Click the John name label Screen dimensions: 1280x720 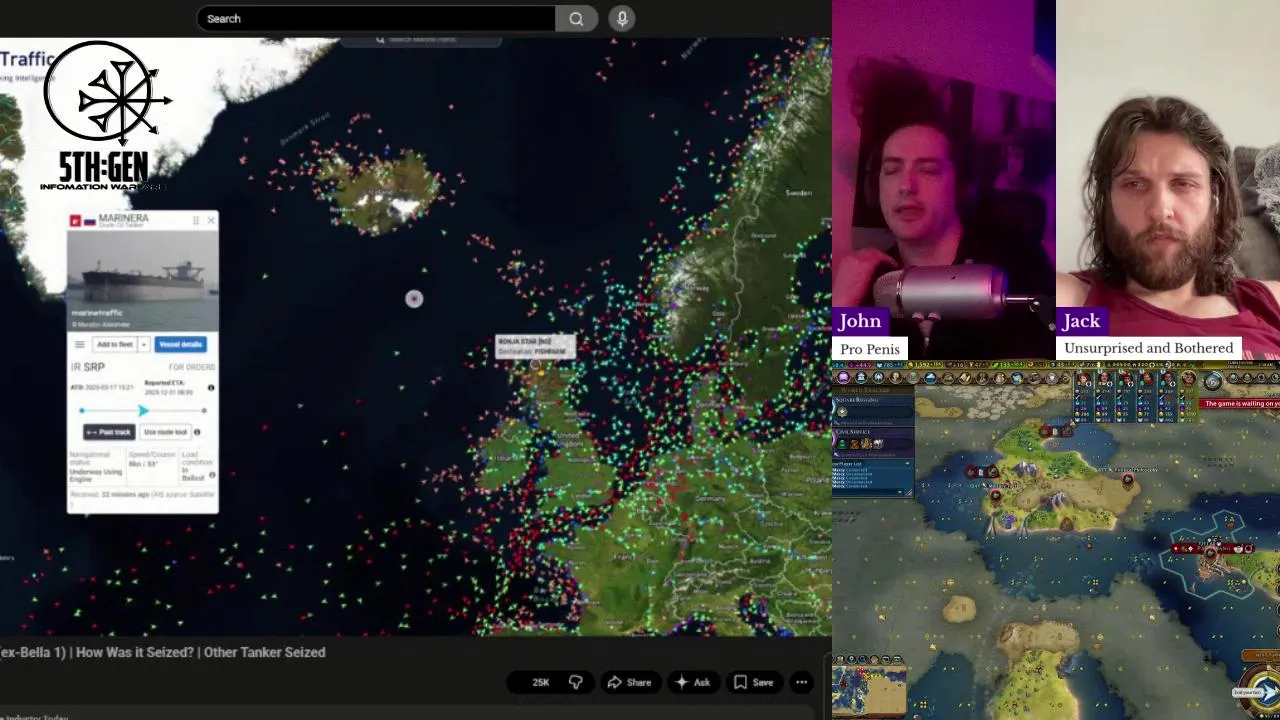(860, 321)
